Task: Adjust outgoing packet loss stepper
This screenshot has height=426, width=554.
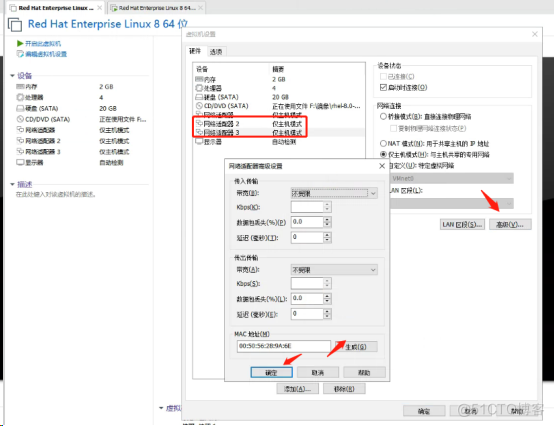Action: [x=327, y=298]
